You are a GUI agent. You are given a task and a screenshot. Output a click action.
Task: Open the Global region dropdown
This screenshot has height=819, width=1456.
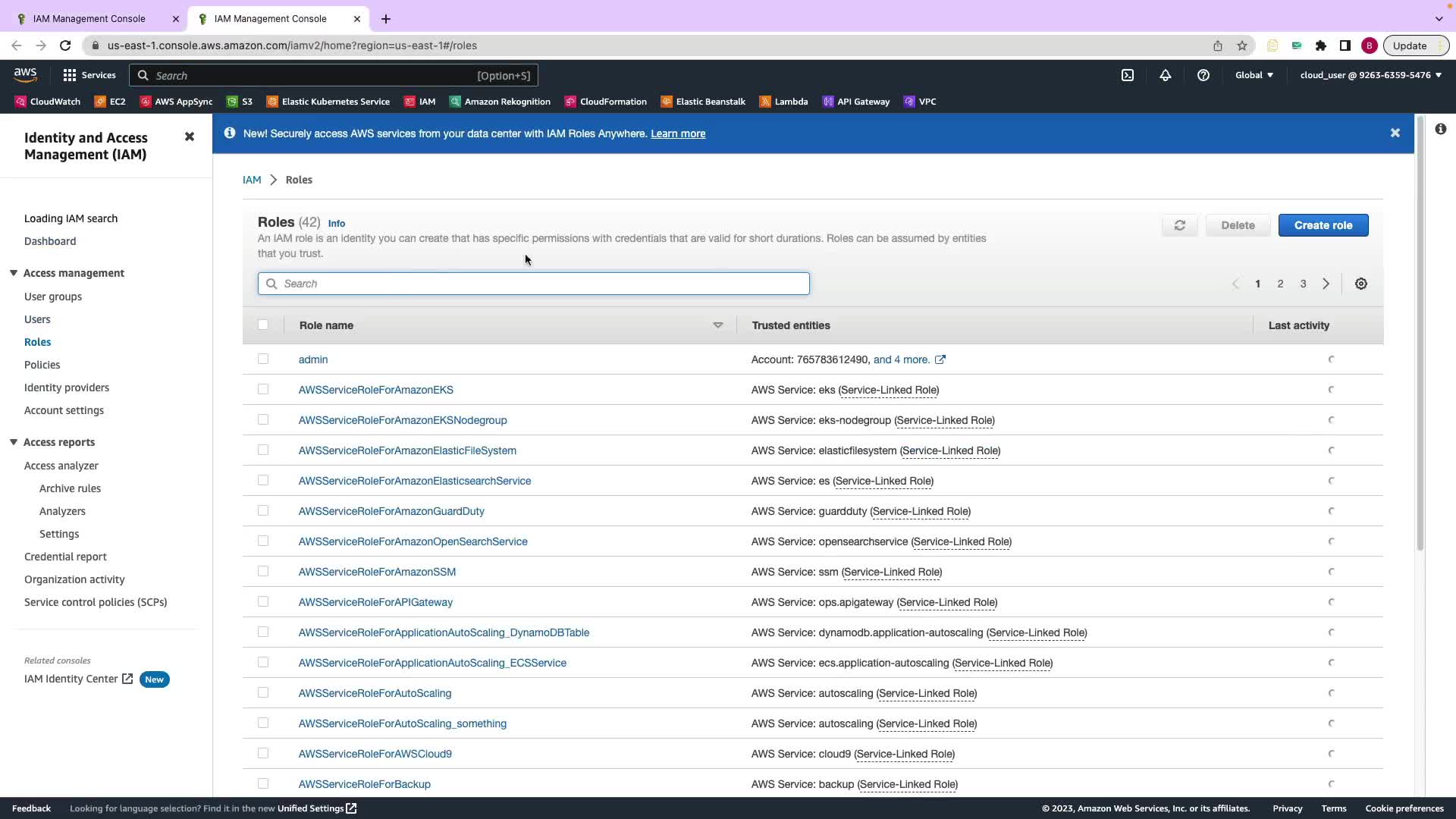tap(1254, 75)
